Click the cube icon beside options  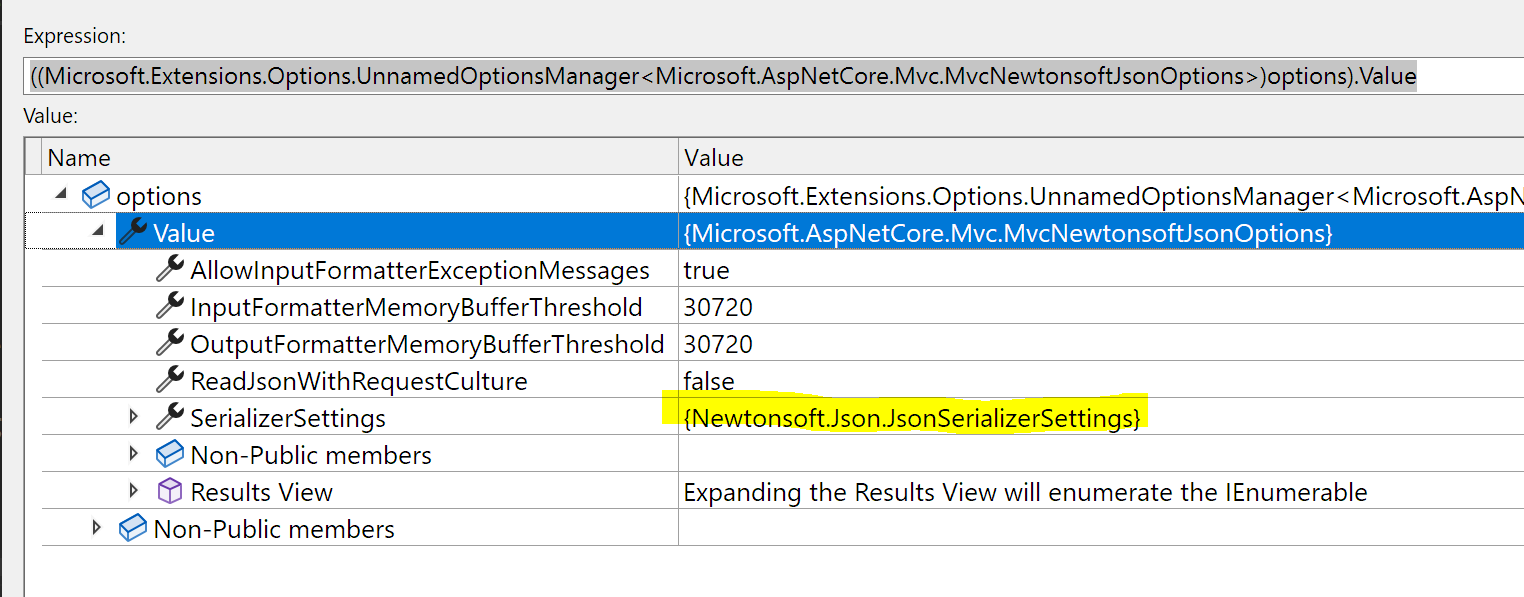point(95,195)
